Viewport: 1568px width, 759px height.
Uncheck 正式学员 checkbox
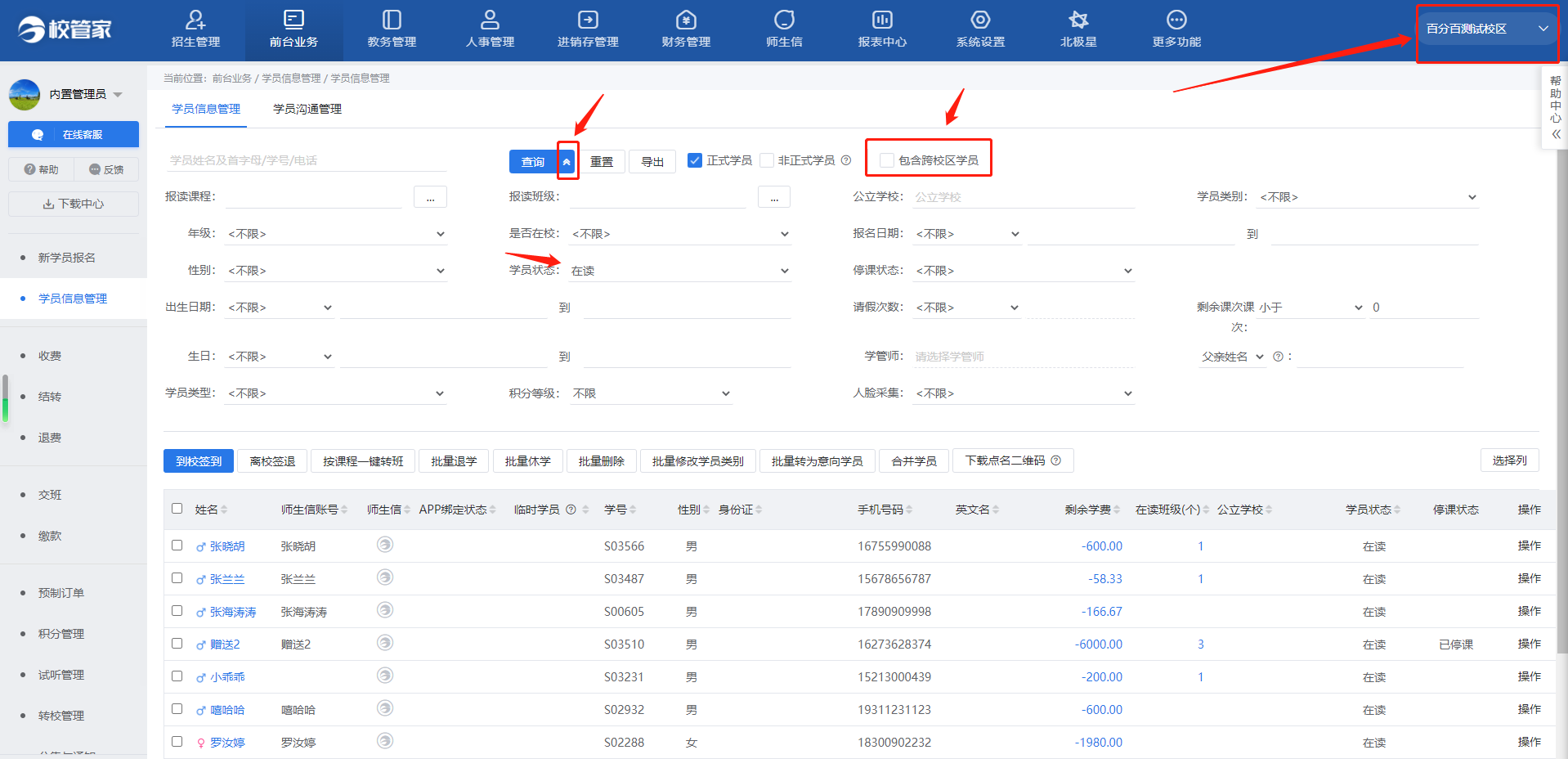coord(695,160)
